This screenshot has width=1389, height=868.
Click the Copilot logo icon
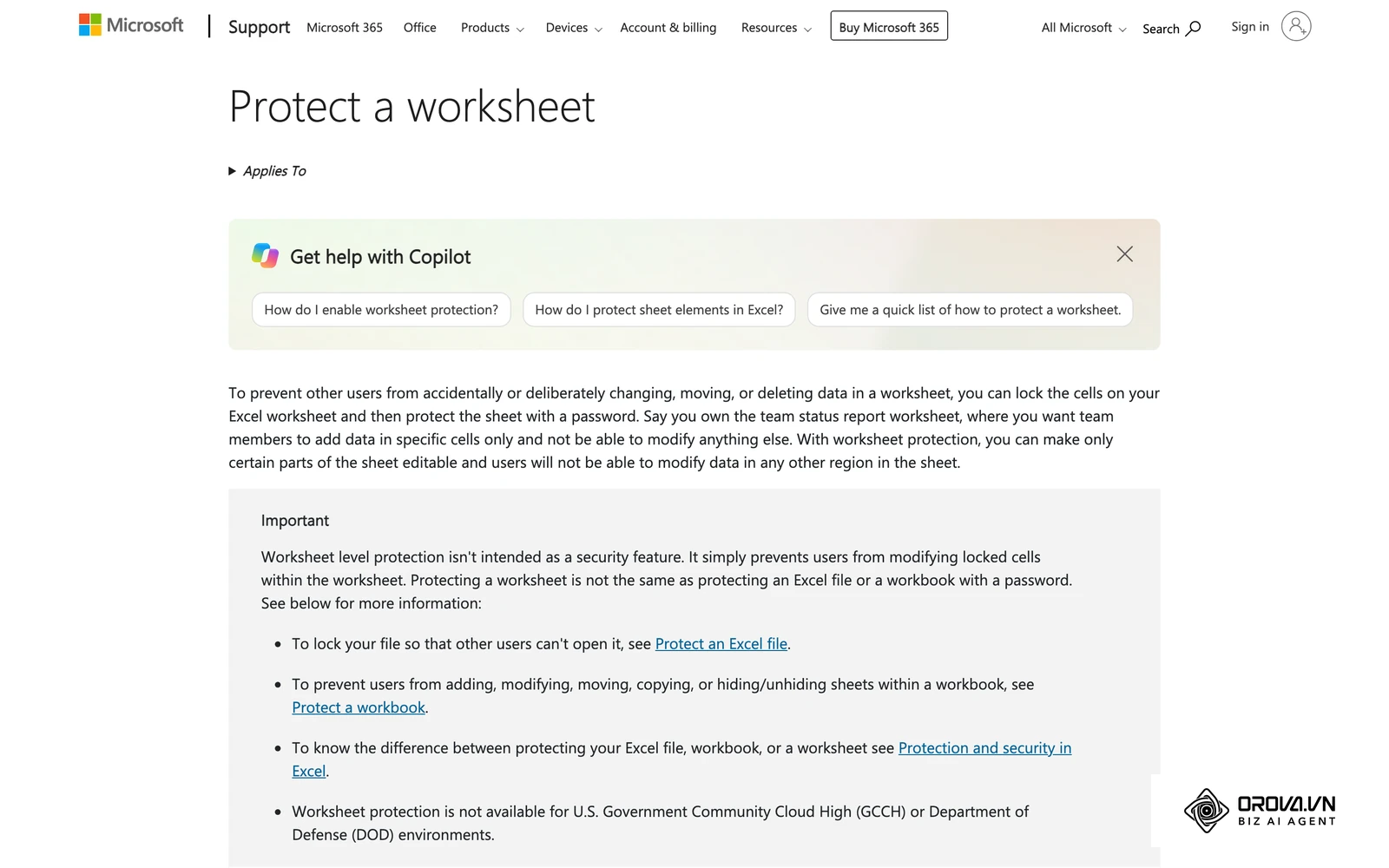pos(265,255)
